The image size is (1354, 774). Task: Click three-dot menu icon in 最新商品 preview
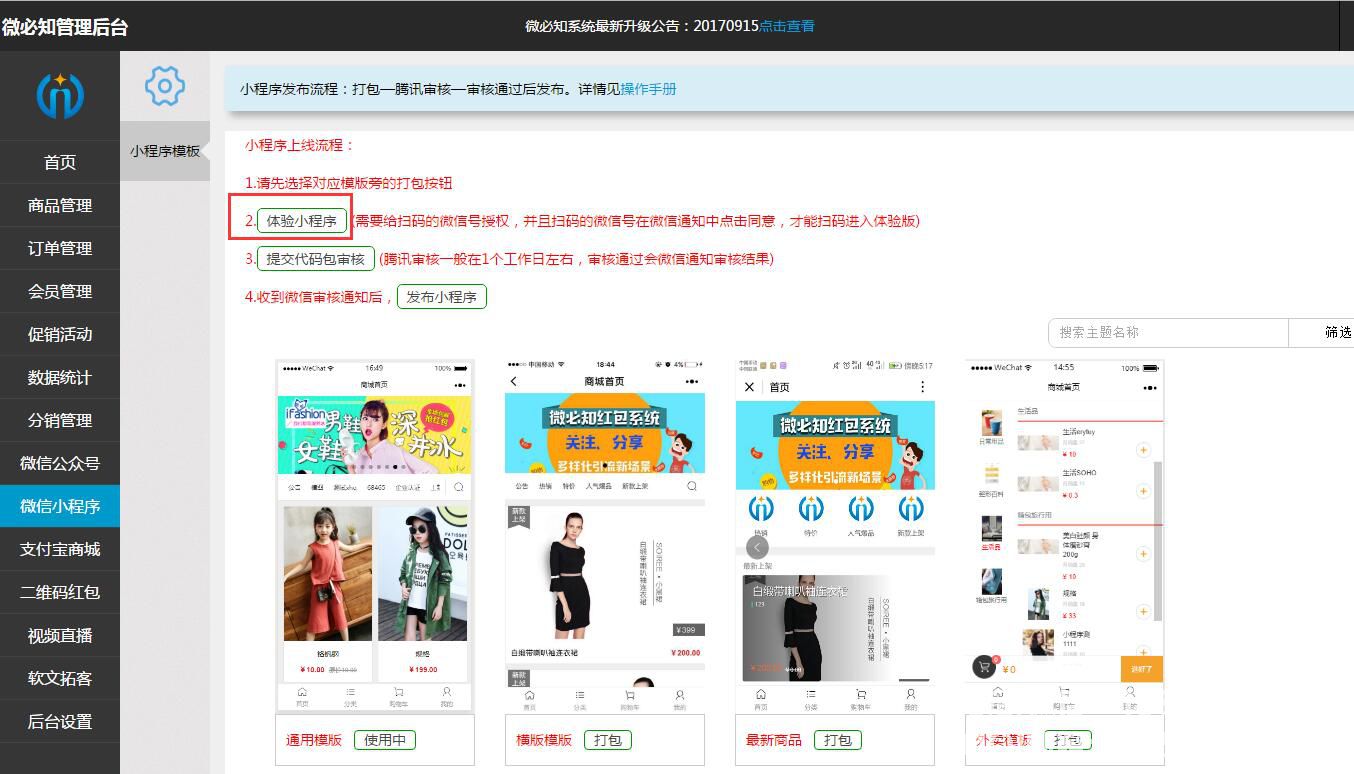coord(922,387)
